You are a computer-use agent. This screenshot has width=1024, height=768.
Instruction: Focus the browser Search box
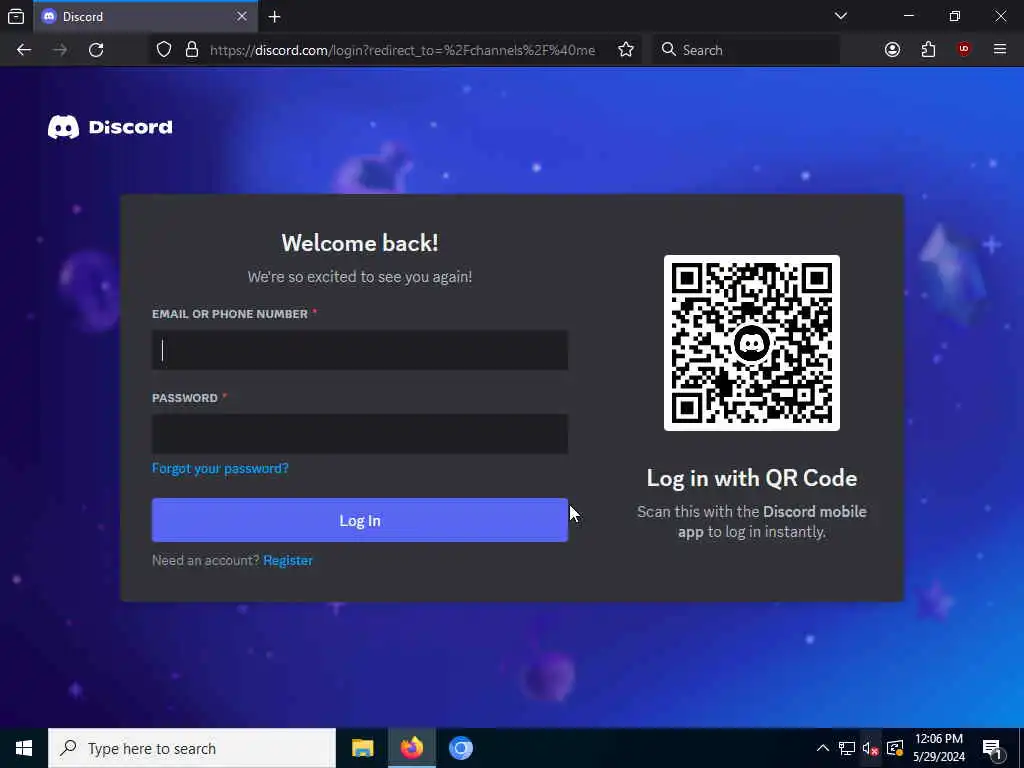[746, 50]
